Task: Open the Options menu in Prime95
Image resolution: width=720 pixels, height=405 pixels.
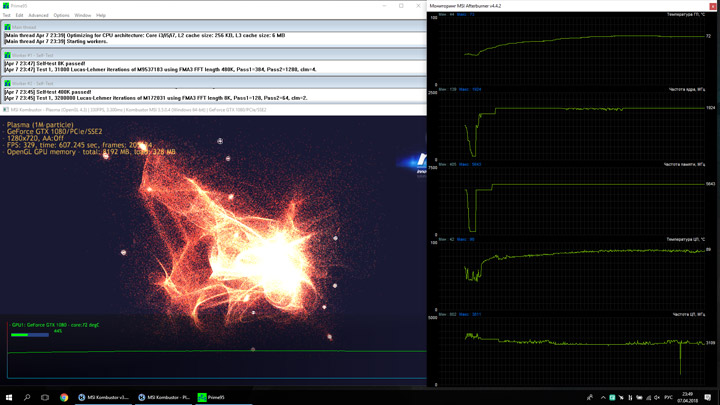Action: coord(61,15)
